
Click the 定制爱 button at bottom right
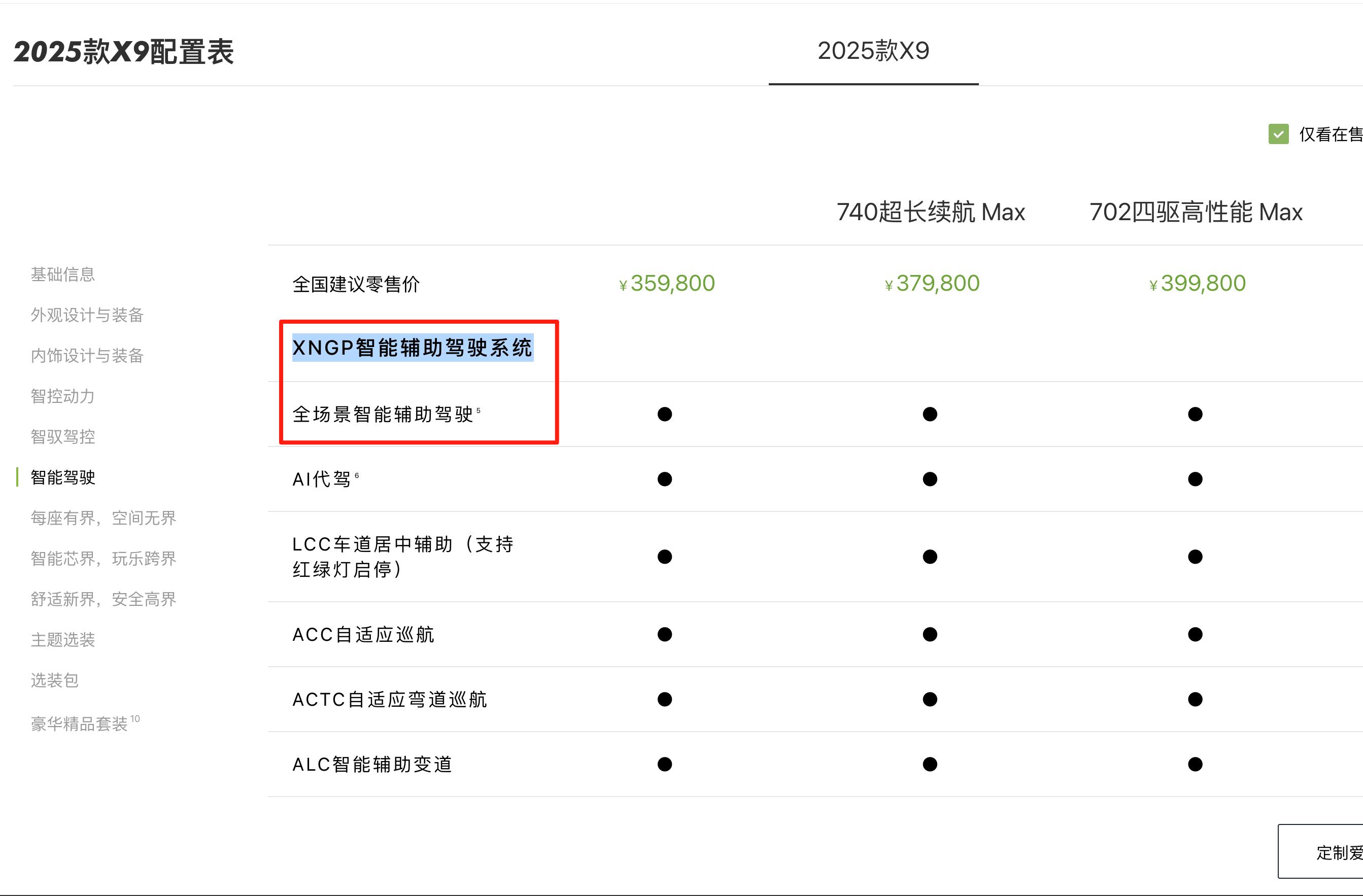[1320, 851]
